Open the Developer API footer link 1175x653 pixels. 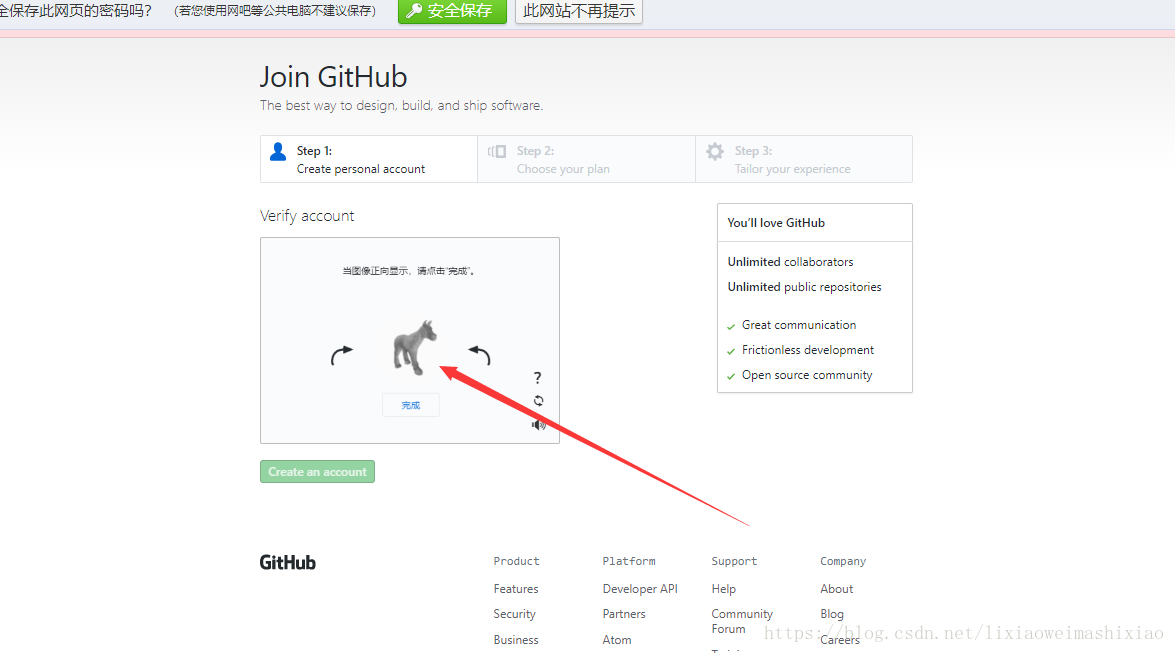point(640,589)
